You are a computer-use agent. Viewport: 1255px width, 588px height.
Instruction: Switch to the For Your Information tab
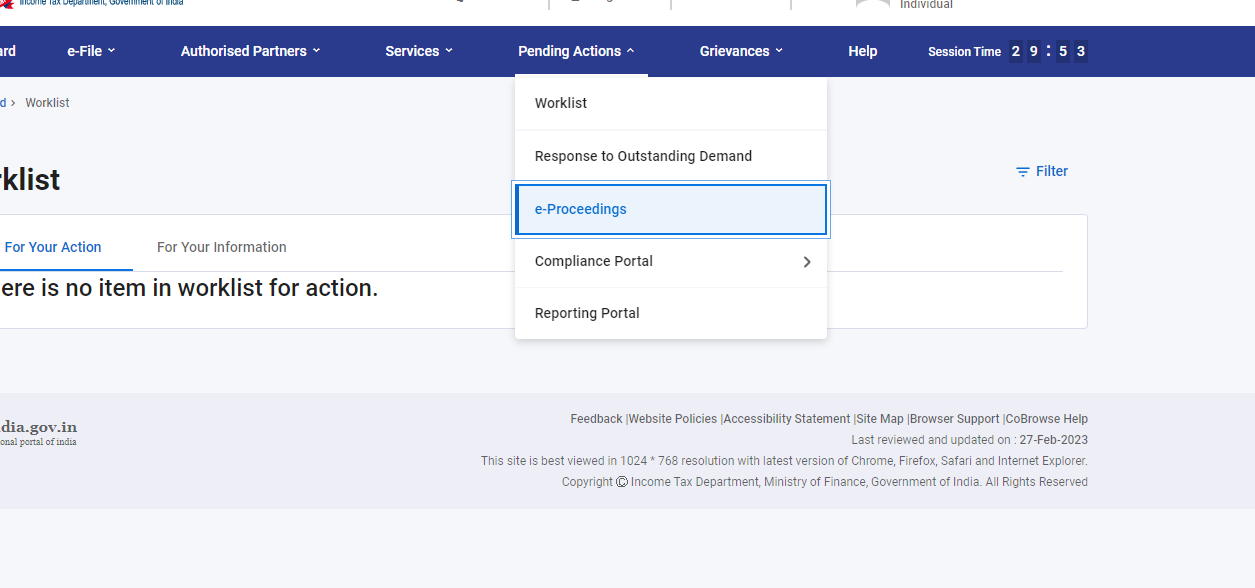[221, 247]
